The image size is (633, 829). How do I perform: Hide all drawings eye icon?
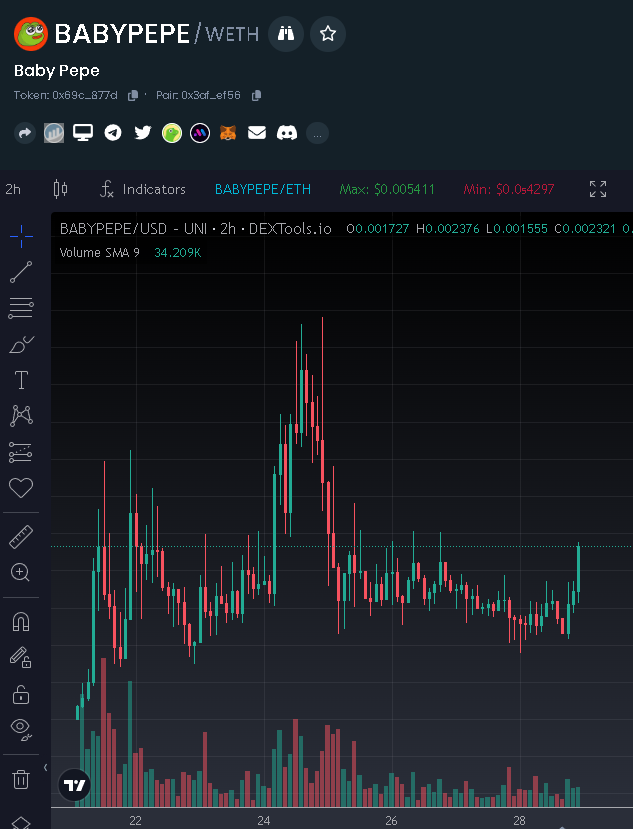point(21,729)
